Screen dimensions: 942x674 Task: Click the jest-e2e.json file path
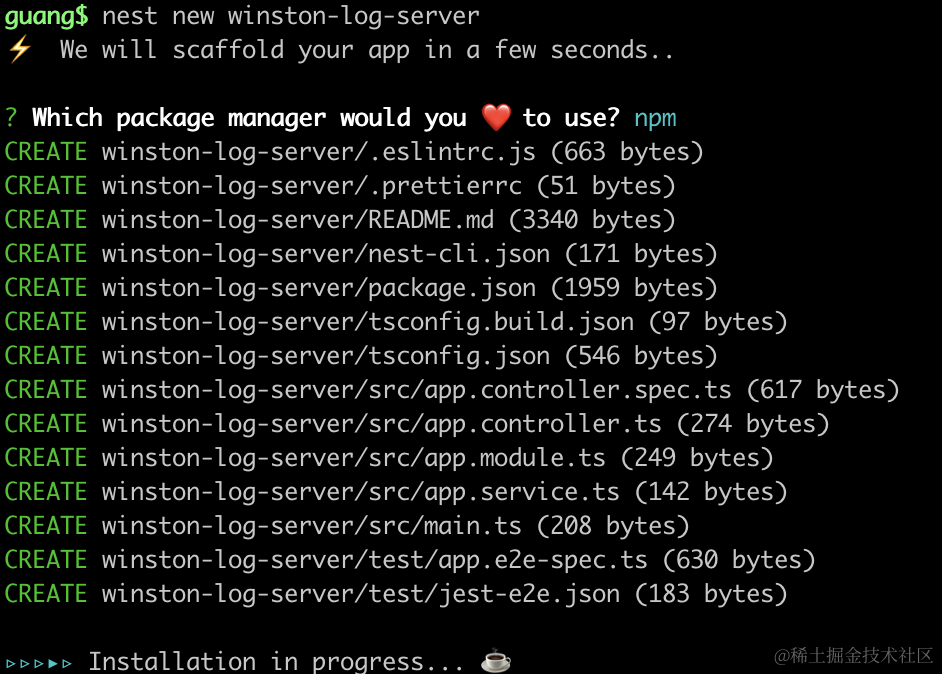pyautogui.click(x=360, y=594)
